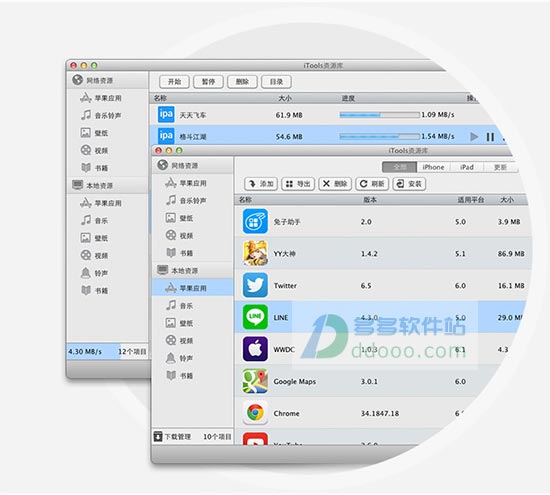Open 下载管理 at front window bottom
Viewport: 550px width, 495px height.
173,436
